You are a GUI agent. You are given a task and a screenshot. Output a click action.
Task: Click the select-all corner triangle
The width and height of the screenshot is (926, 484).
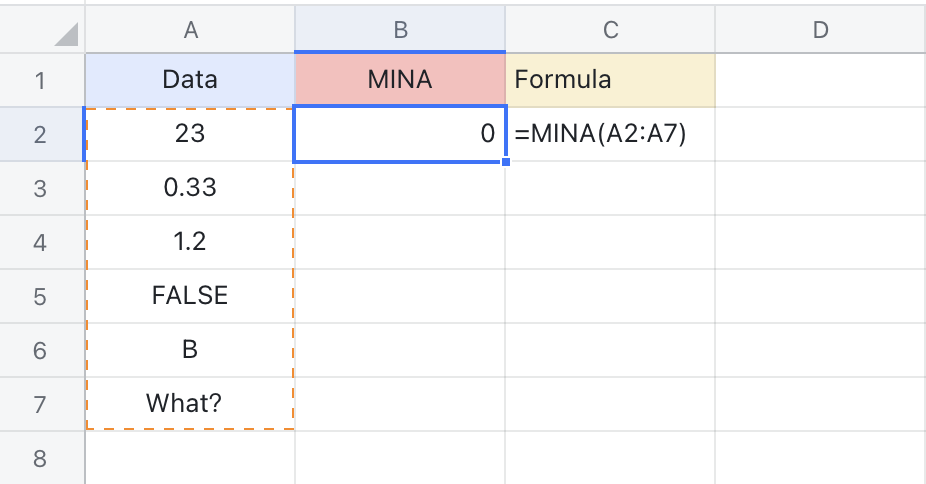click(66, 36)
